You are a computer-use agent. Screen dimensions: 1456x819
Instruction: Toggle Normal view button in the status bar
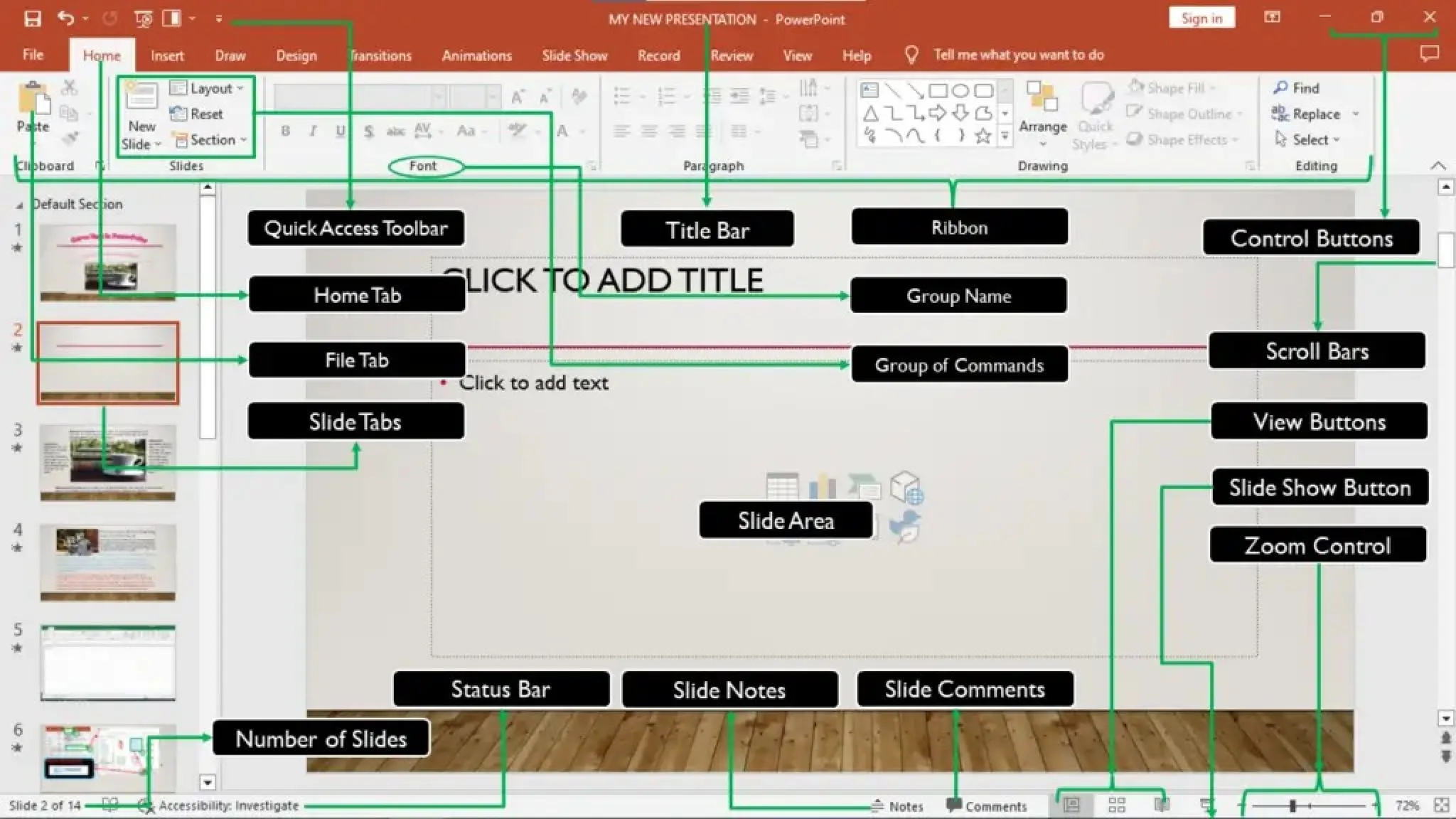(1071, 805)
